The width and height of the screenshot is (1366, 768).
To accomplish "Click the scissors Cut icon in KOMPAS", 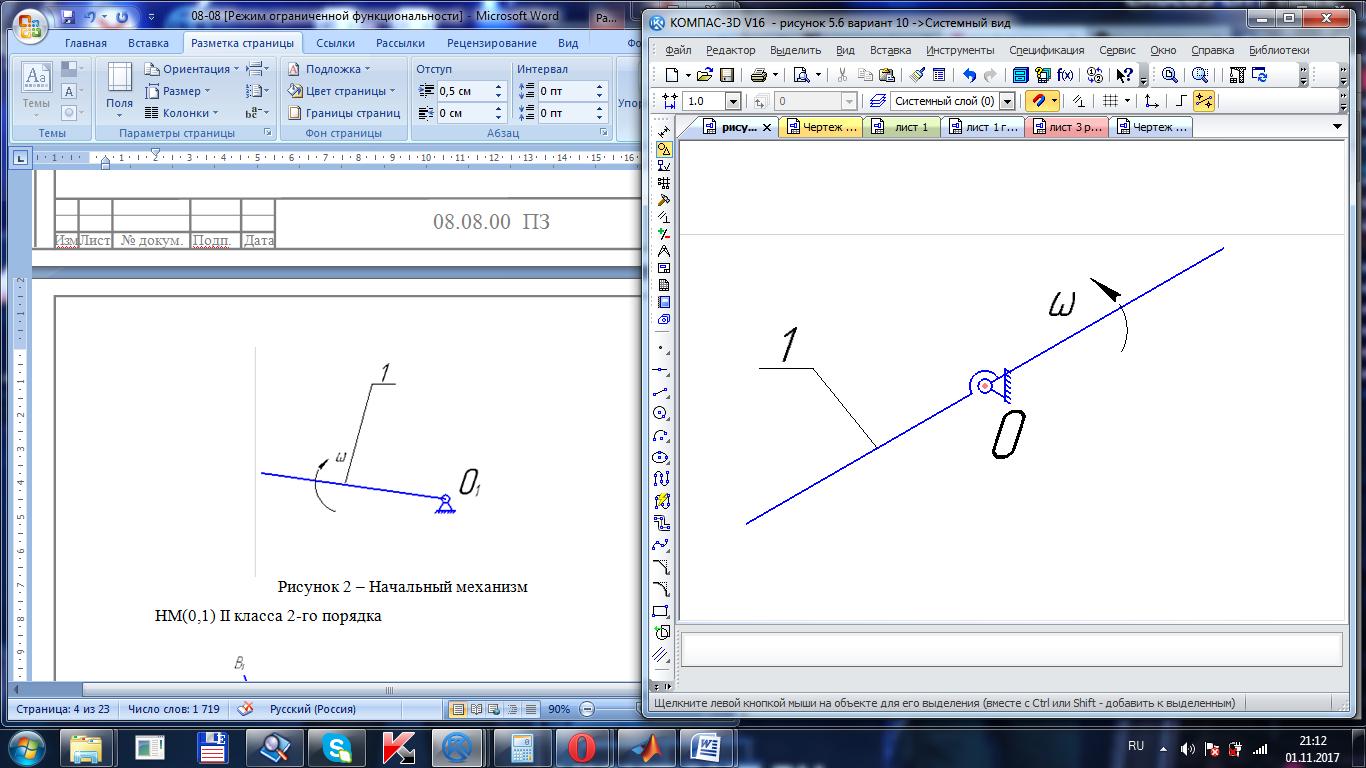I will 843,75.
